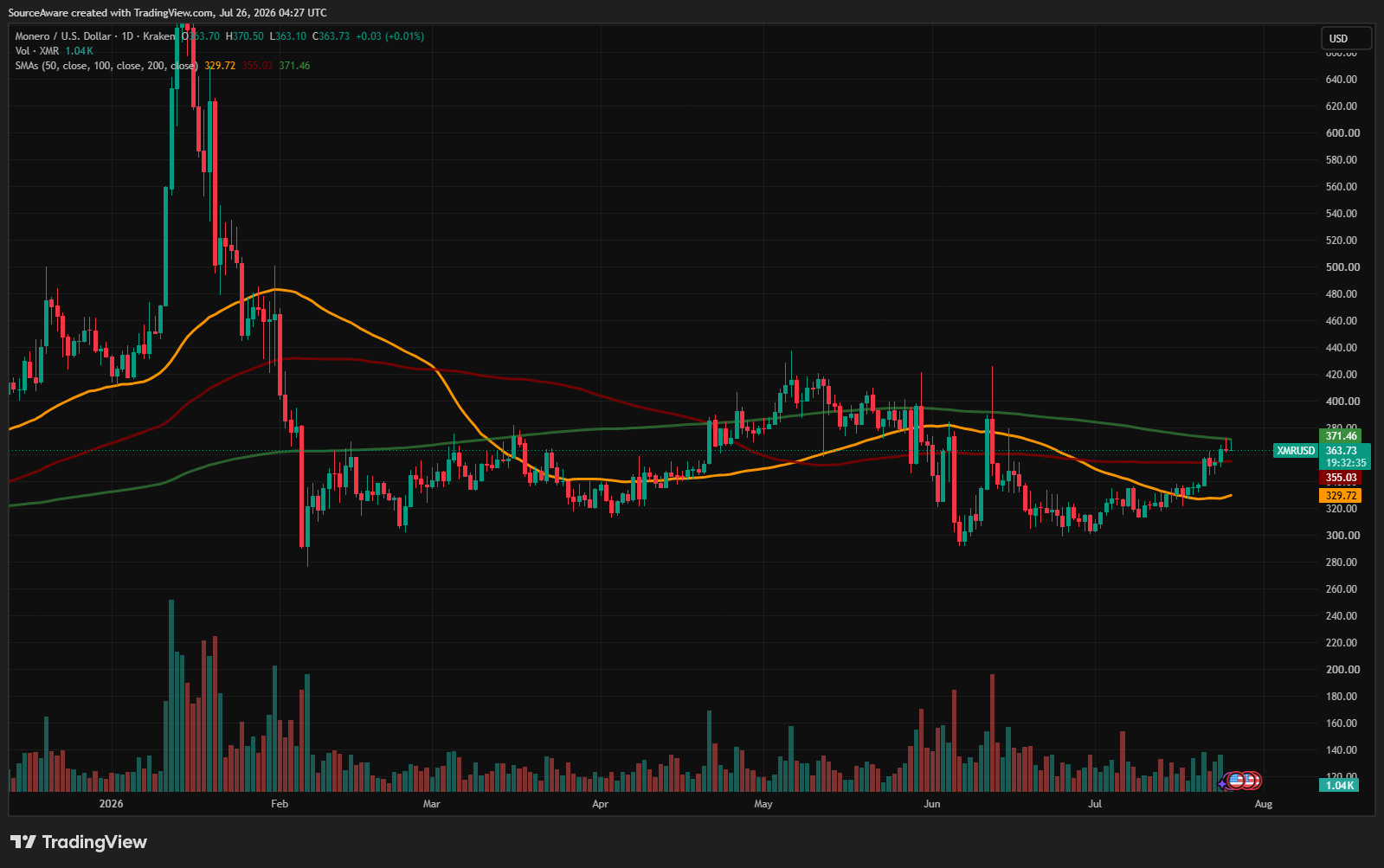1384x868 pixels.
Task: Click the dark red 355.03 SMA price tag
Action: tap(1341, 478)
